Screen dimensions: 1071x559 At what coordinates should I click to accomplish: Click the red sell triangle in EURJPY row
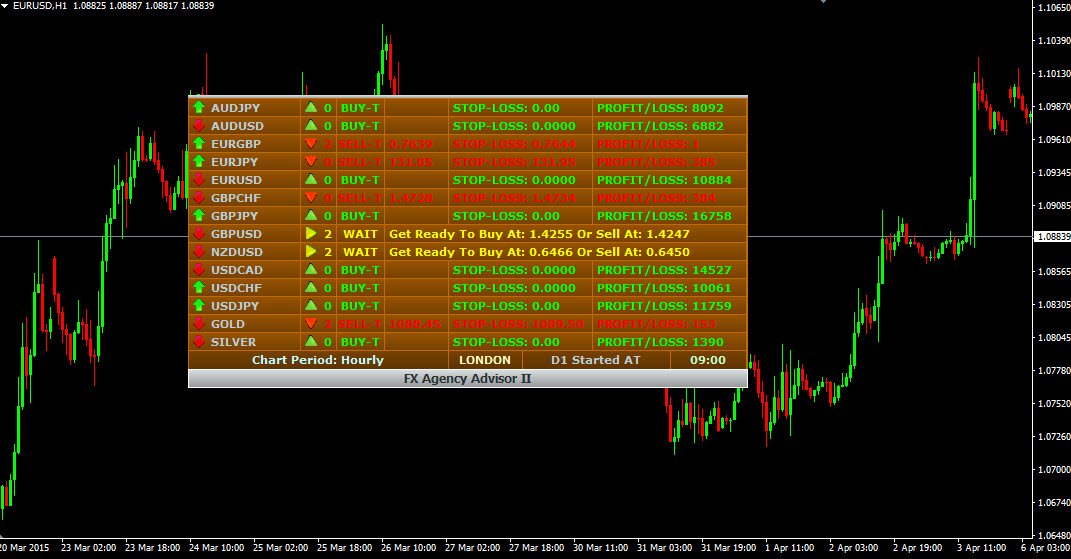click(x=311, y=161)
